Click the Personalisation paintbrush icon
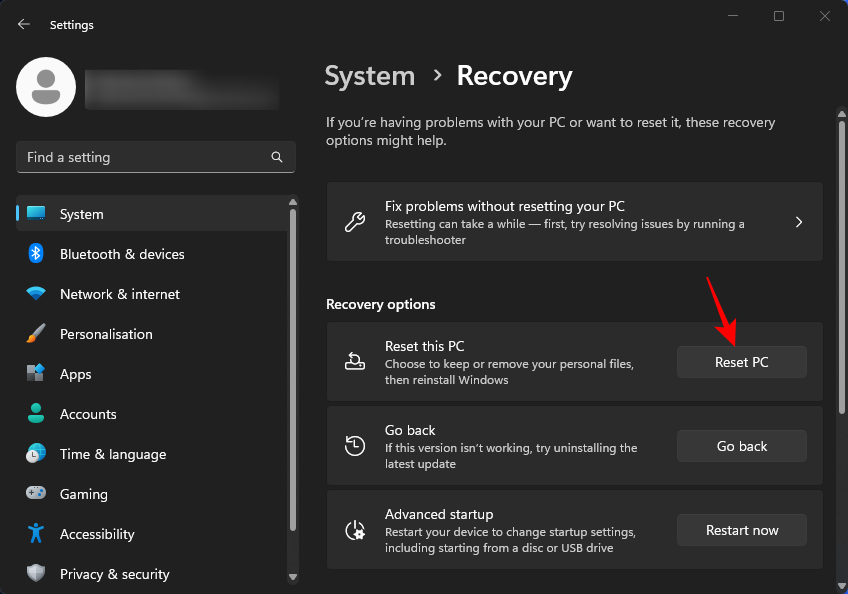848x594 pixels. (x=34, y=334)
